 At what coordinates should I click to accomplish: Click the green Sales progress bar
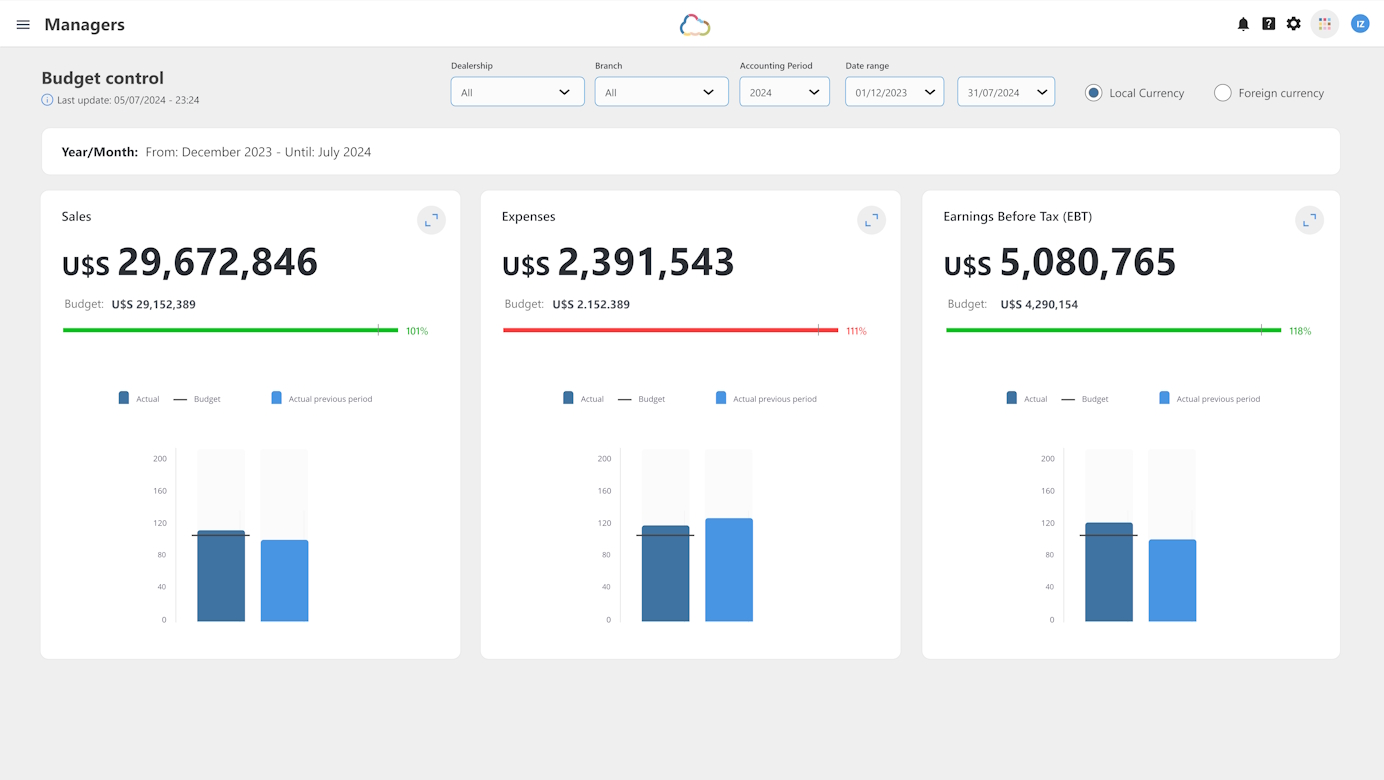(x=230, y=330)
